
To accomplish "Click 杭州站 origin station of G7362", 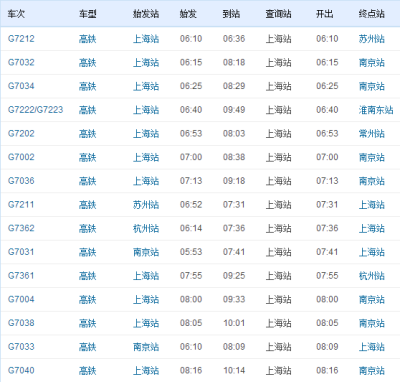I will (146, 228).
